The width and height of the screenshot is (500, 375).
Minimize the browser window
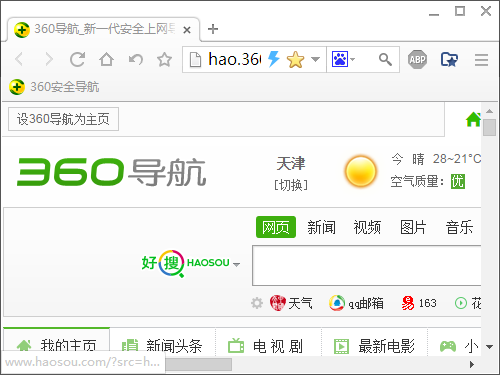[x=434, y=14]
